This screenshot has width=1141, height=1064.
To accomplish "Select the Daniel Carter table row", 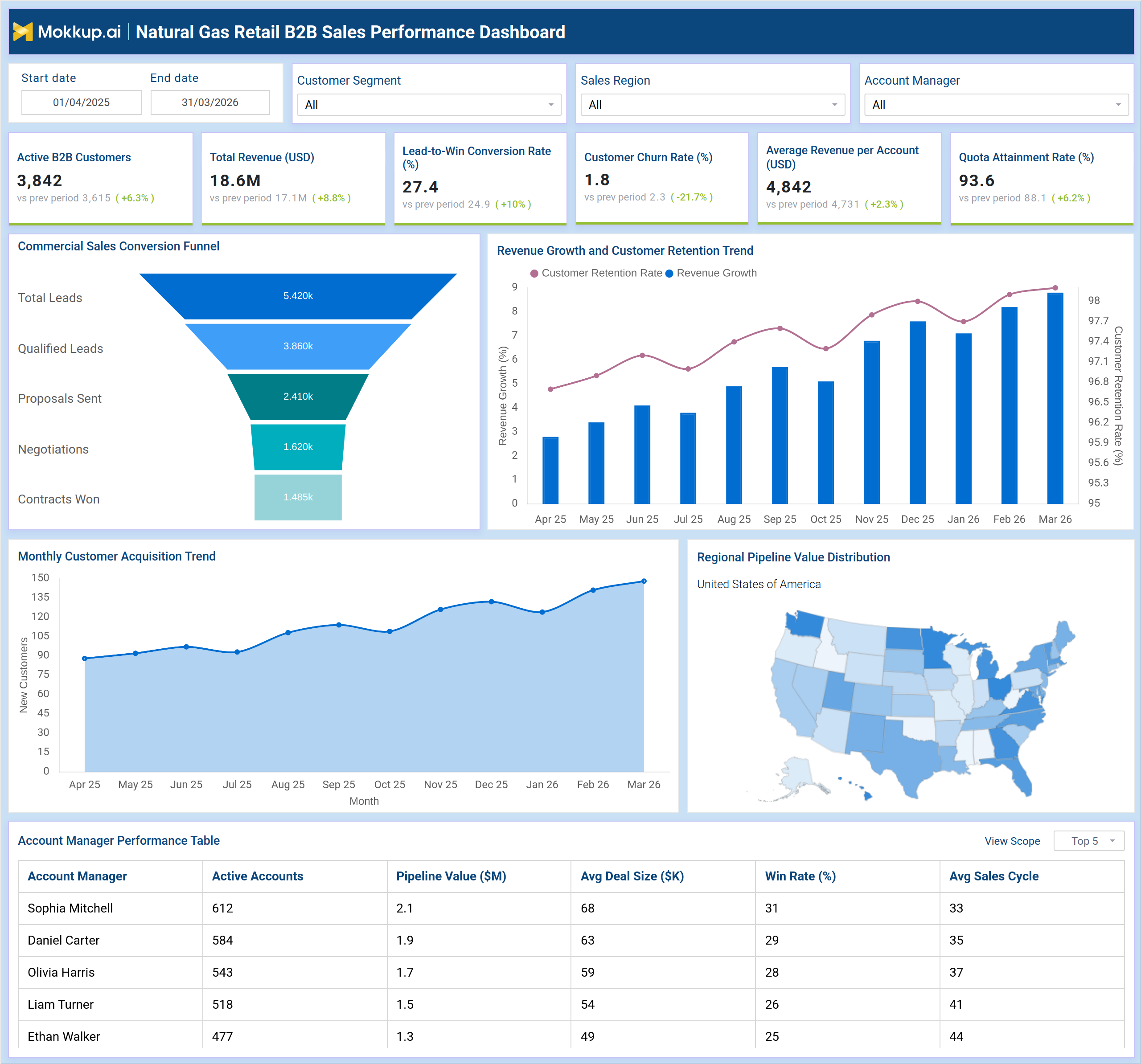I will pos(571,941).
